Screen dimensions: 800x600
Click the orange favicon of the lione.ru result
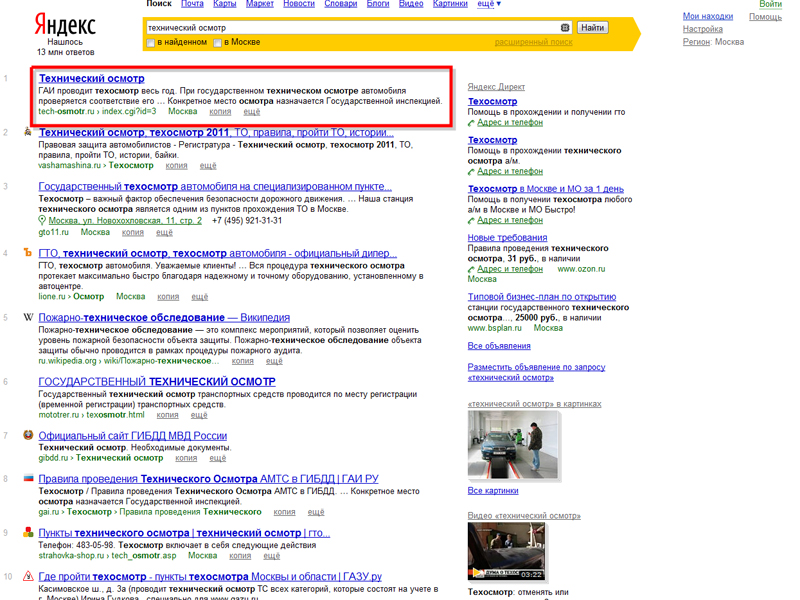29,253
